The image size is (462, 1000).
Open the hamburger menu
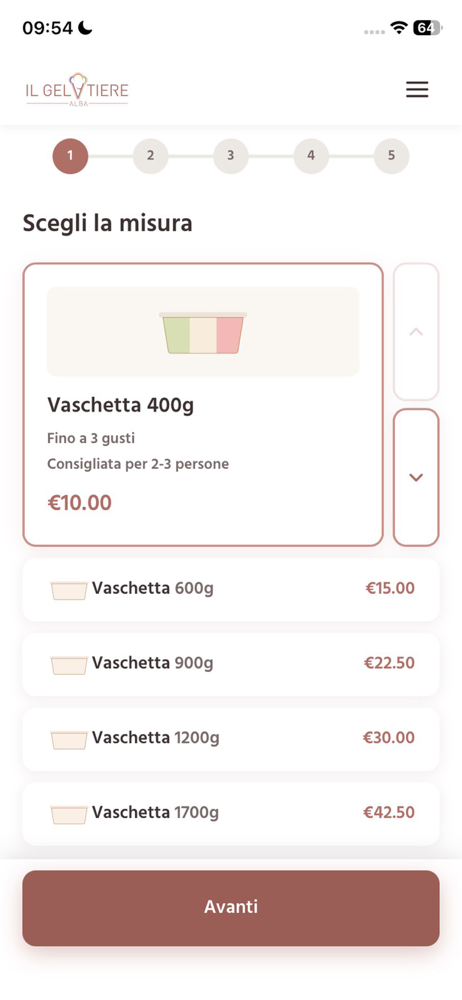tap(417, 90)
